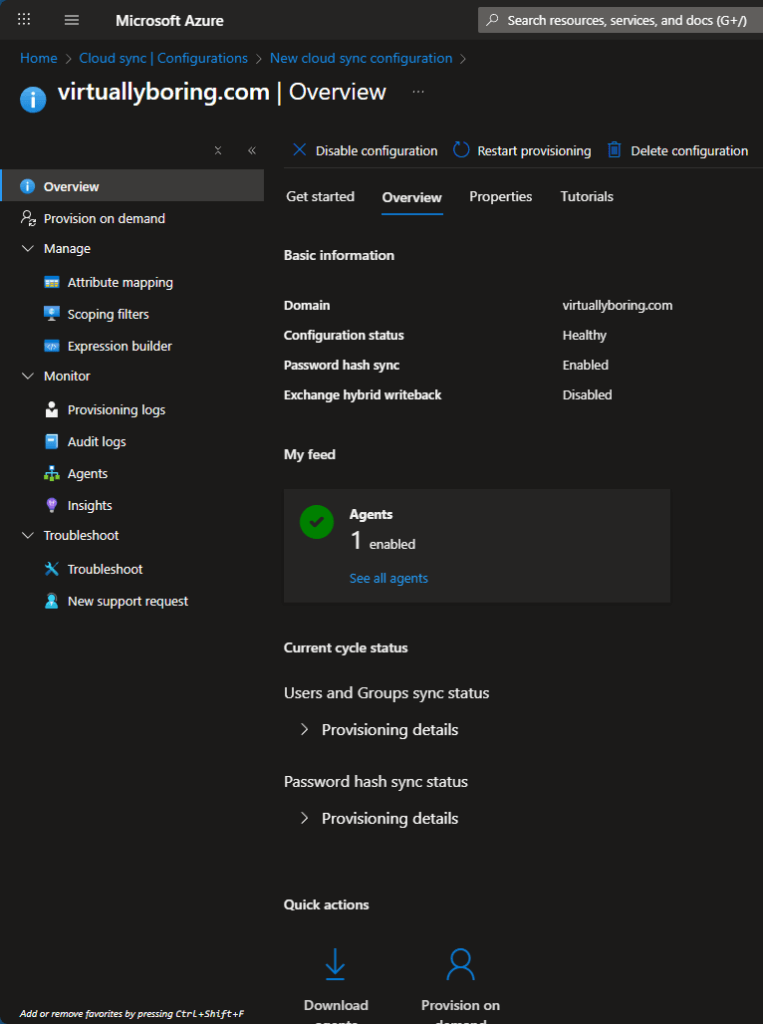Click the virtuallyboring.com domain value
The image size is (763, 1024).
click(617, 306)
